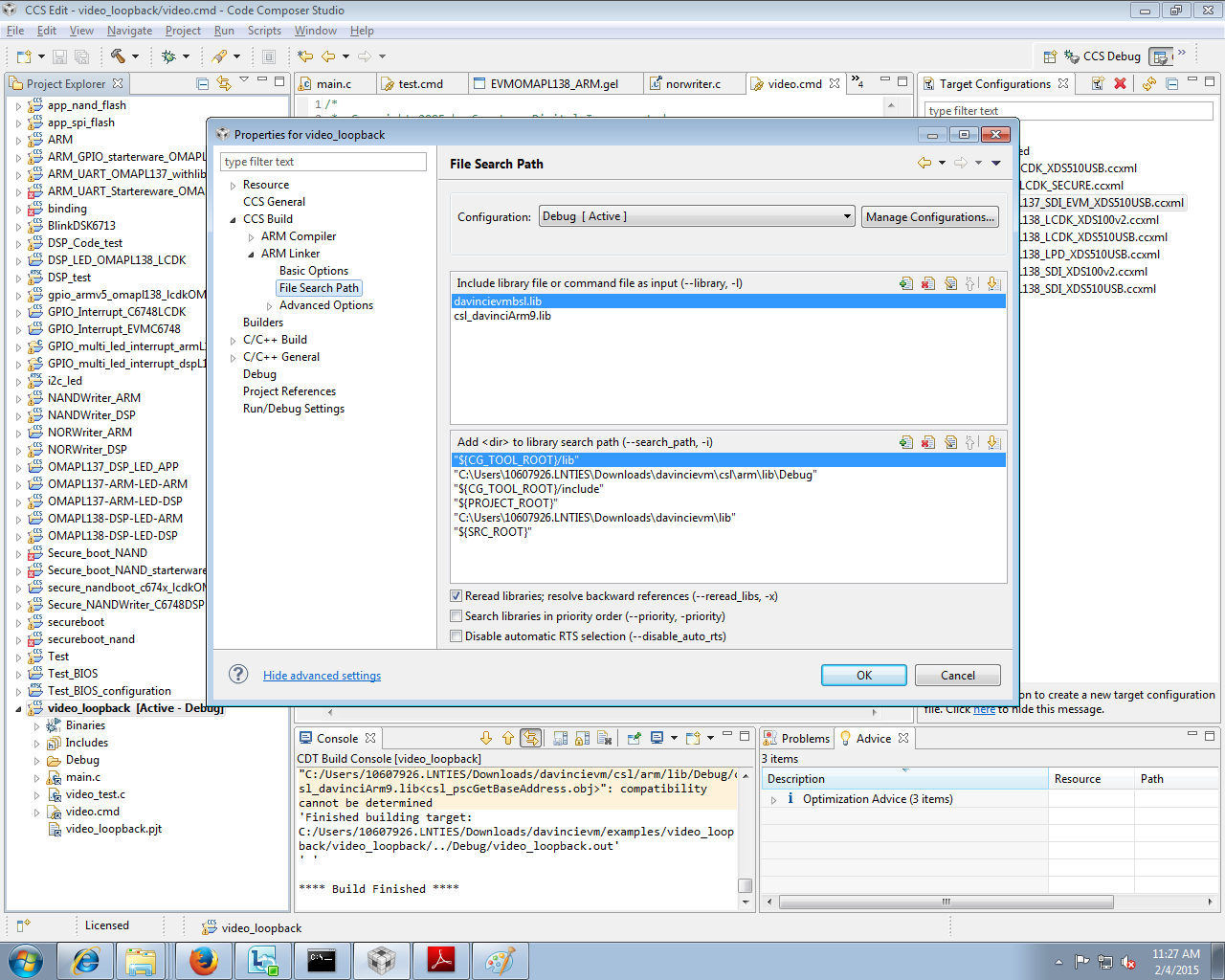1225x980 pixels.
Task: Expand Optimization Advice in Problems view
Action: (773, 800)
